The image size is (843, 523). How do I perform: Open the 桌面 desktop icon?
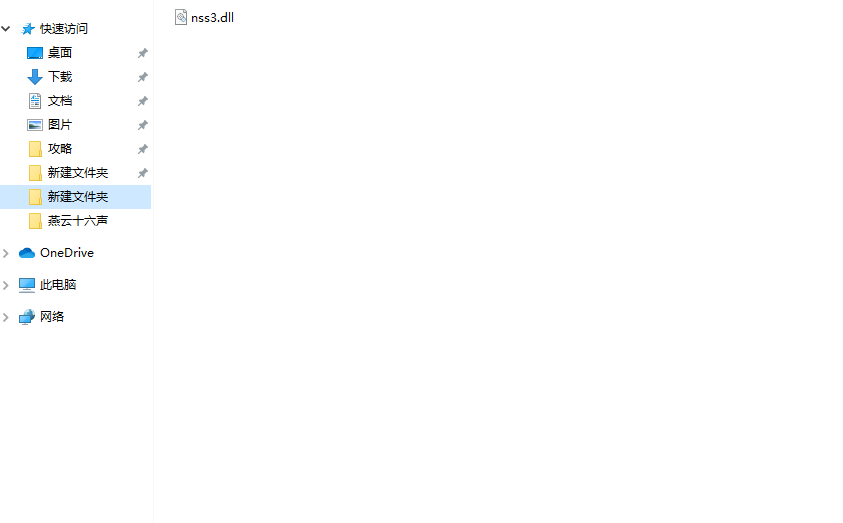pyautogui.click(x=35, y=53)
